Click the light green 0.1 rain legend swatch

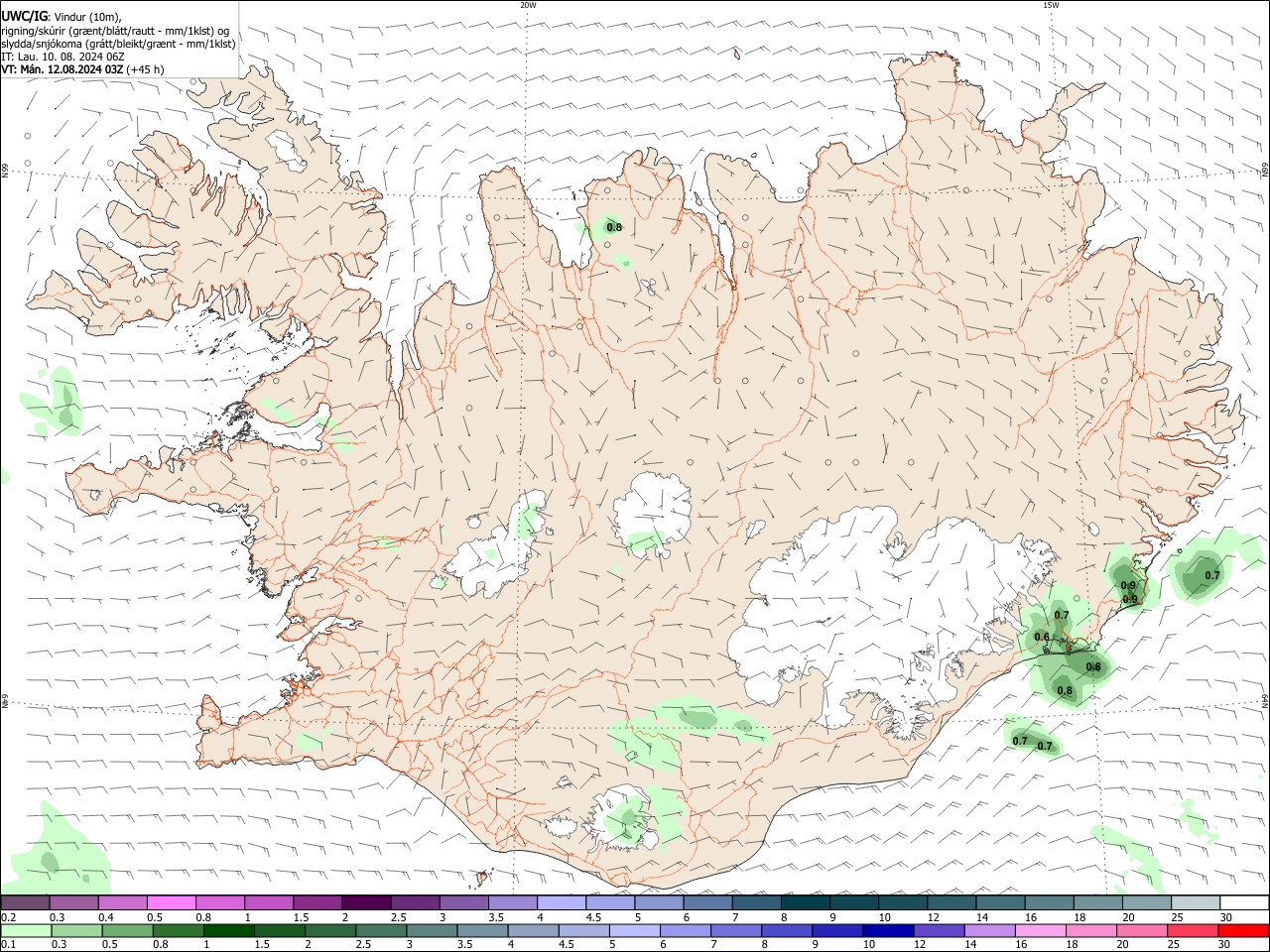26,930
